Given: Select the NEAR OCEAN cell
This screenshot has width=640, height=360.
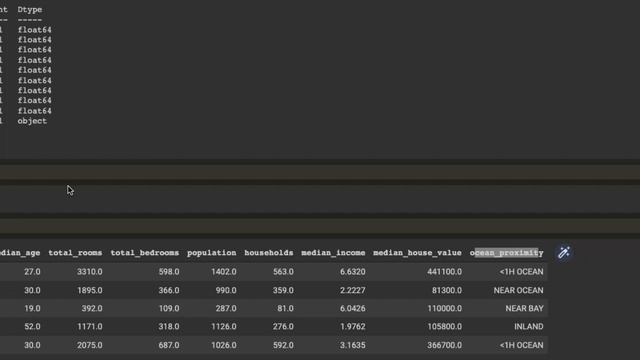Looking at the screenshot, I should point(518,290).
